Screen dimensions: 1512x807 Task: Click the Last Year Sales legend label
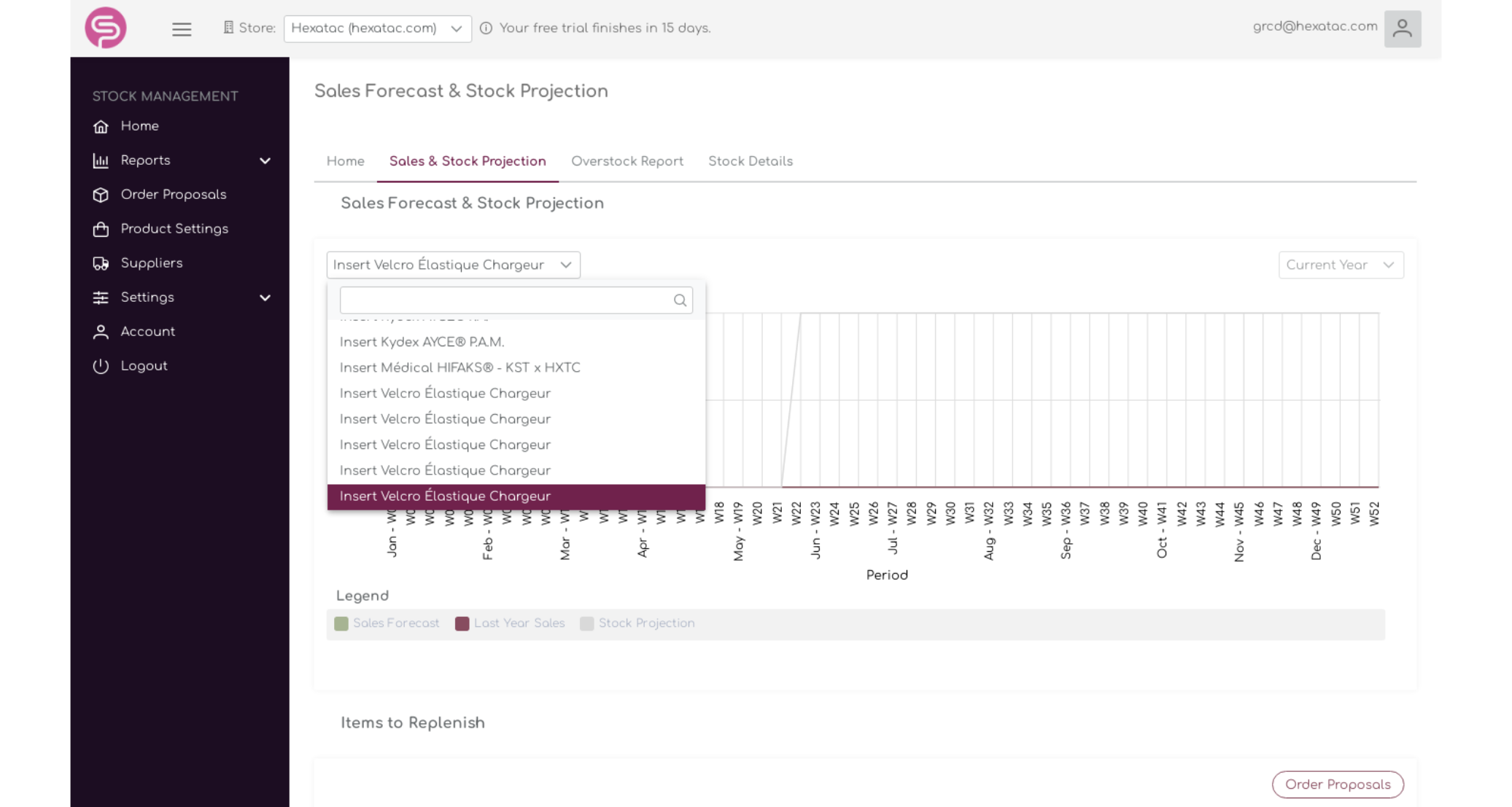coord(519,623)
